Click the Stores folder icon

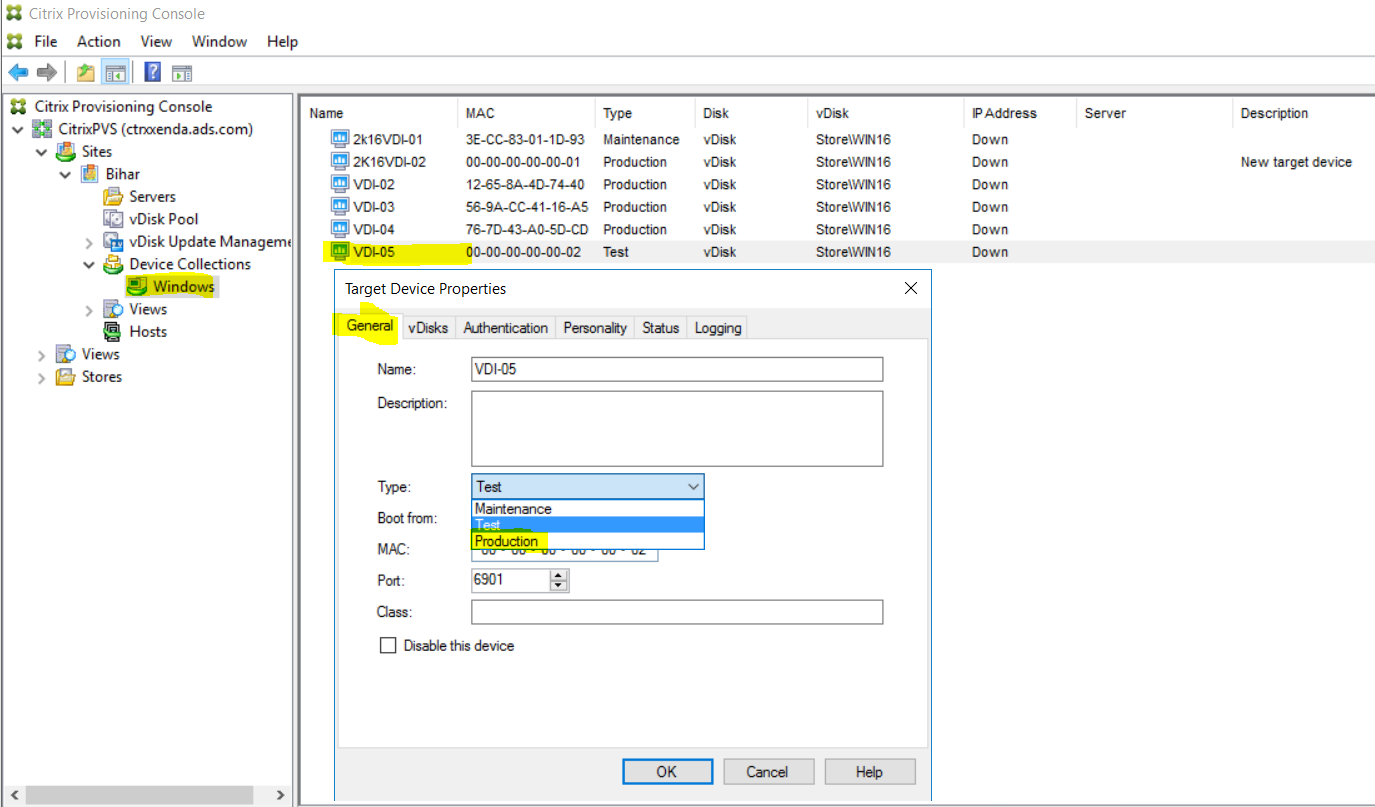tap(66, 377)
